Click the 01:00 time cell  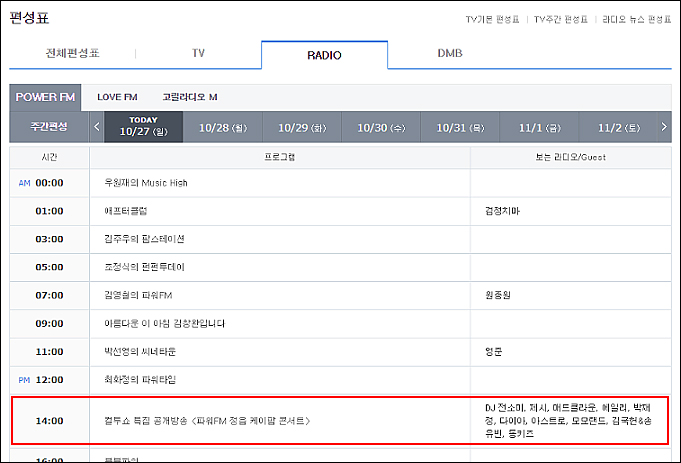(49, 211)
